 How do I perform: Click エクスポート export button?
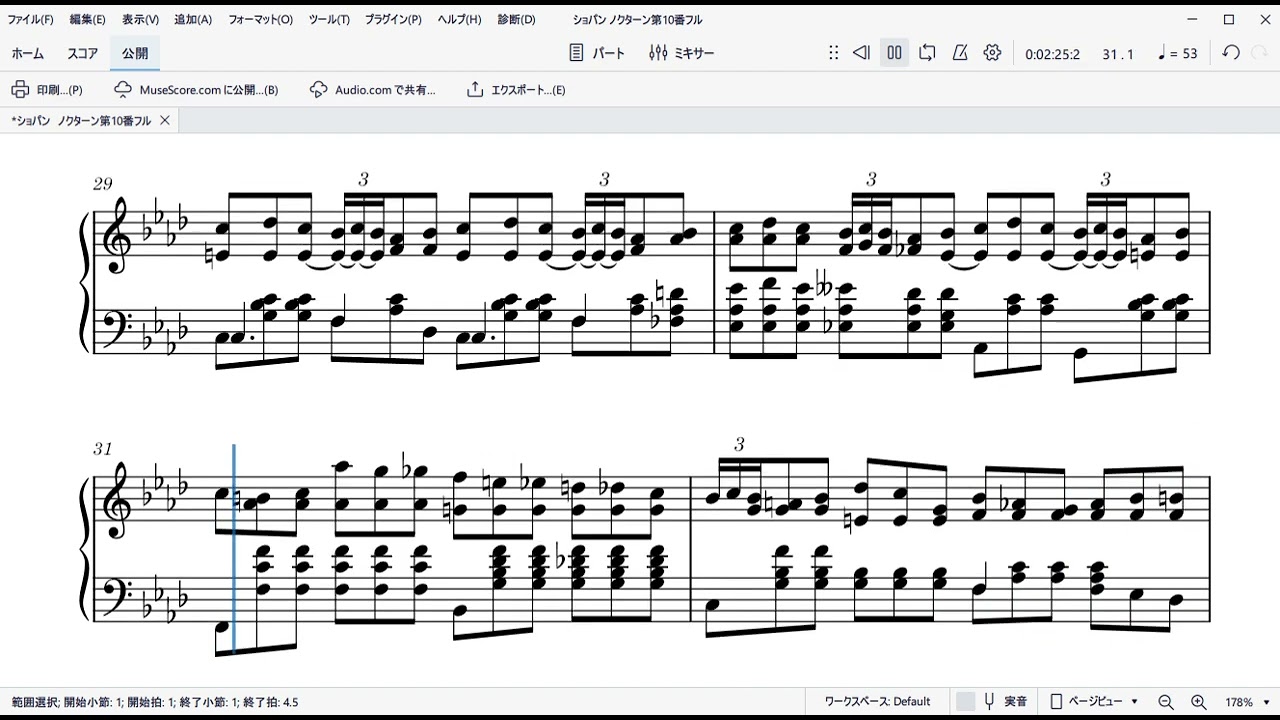[x=516, y=90]
